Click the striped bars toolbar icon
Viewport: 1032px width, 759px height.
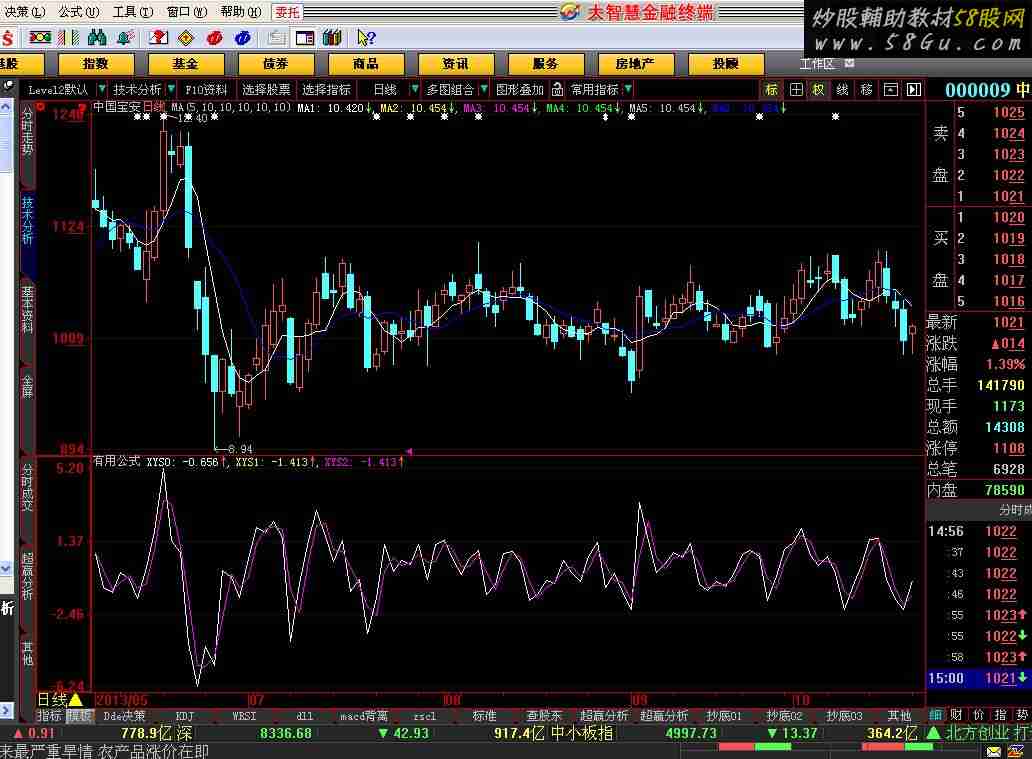[x=68, y=38]
